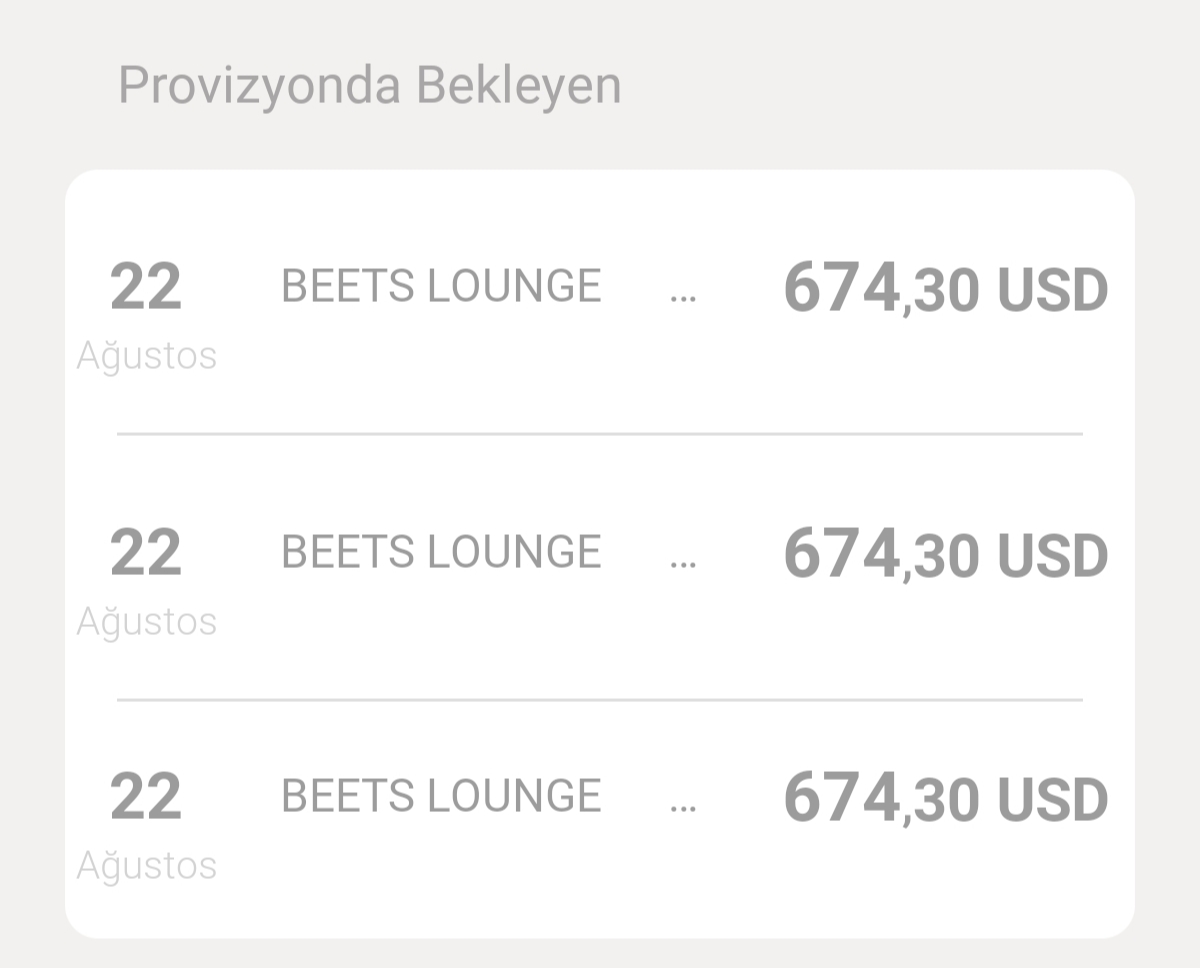Click the Provizyonda Bekleyen section header

370,86
